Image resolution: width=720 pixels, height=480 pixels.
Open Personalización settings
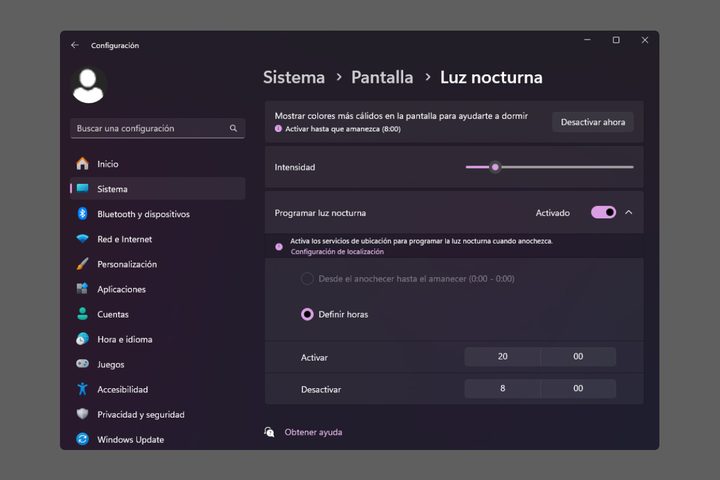point(158,264)
